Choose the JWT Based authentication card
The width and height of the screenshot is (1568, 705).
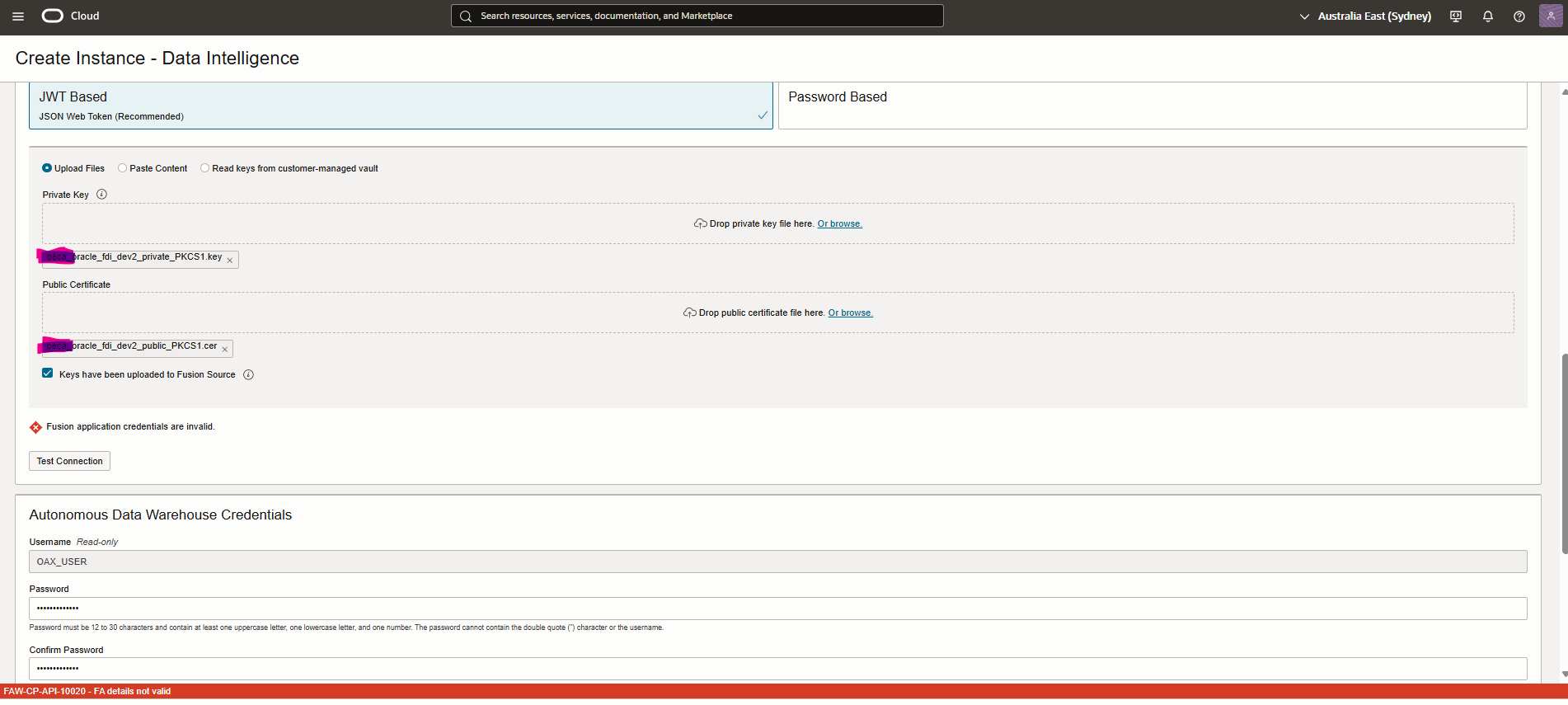click(401, 106)
